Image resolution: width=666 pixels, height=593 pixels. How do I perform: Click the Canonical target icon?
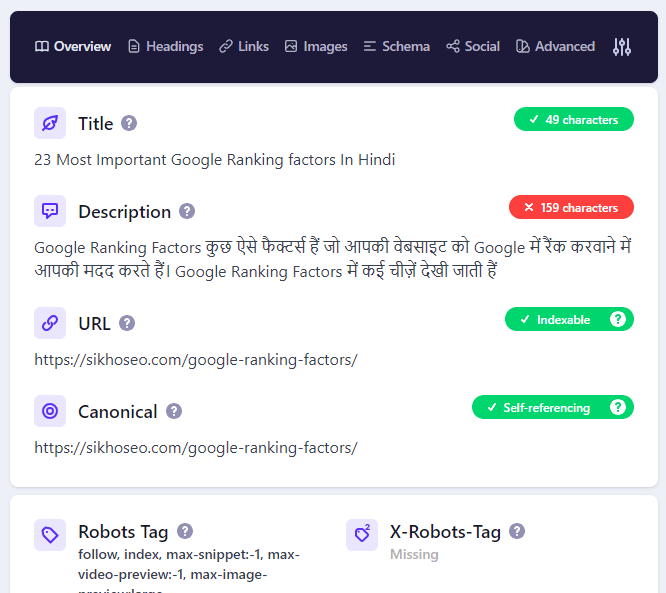point(50,411)
